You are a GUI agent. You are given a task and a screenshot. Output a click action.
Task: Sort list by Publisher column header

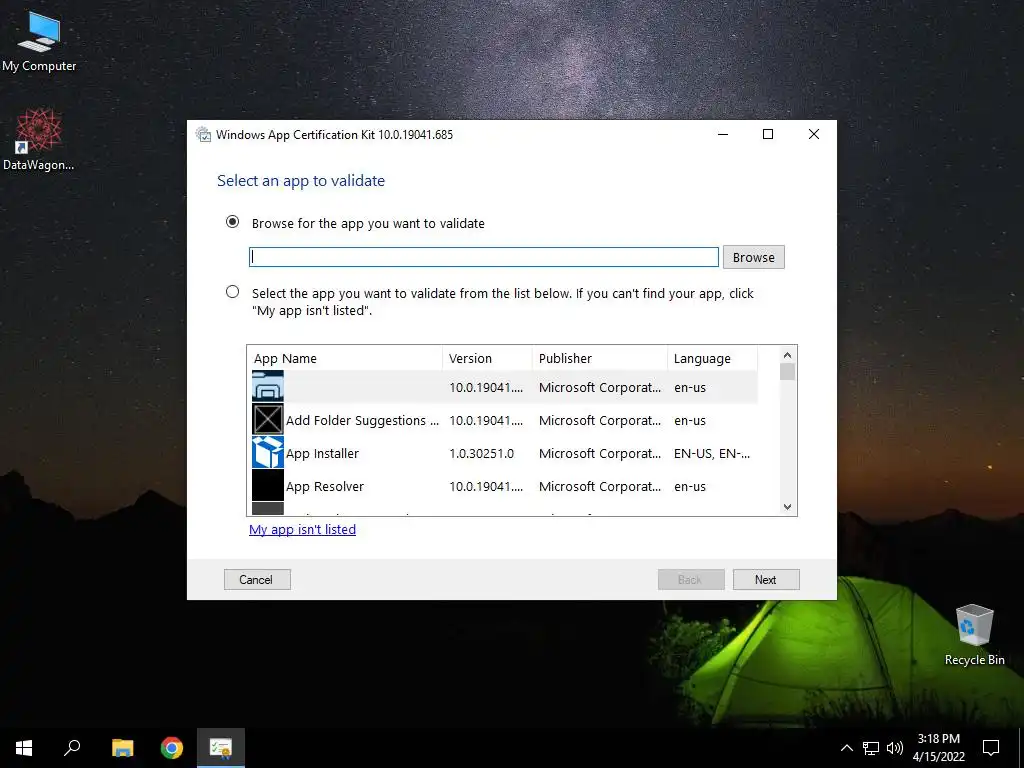600,359
